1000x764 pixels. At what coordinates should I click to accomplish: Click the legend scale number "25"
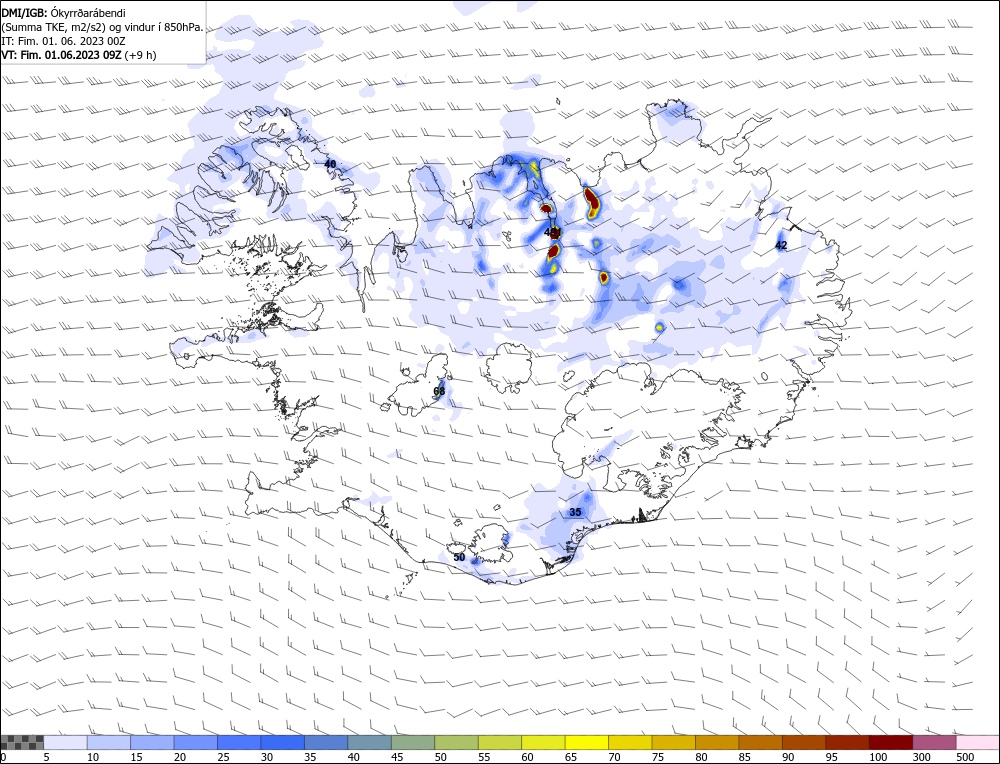tap(224, 757)
